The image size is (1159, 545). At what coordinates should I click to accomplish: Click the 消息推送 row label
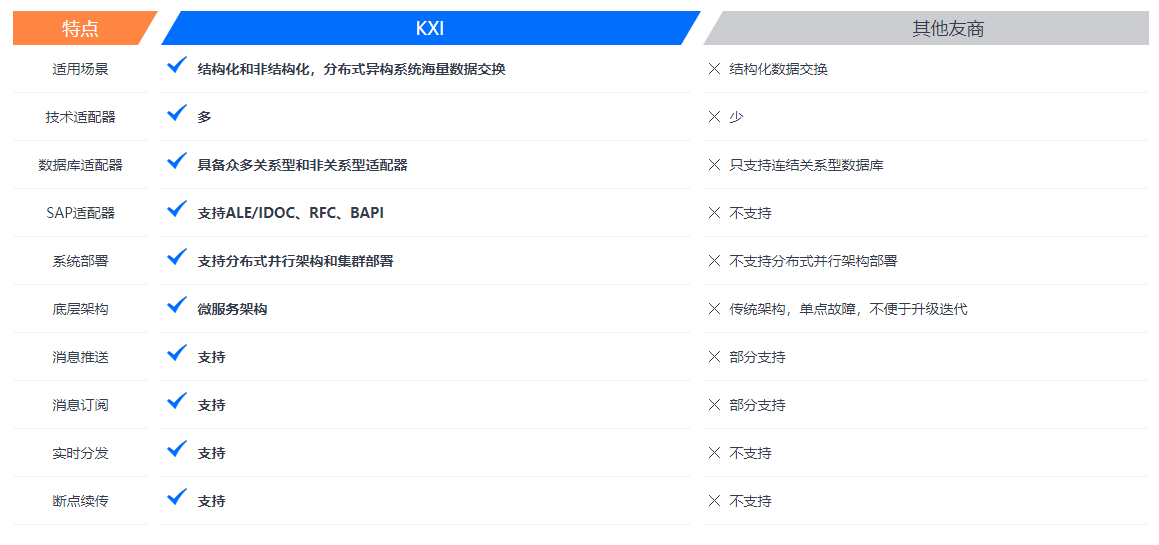(81, 357)
